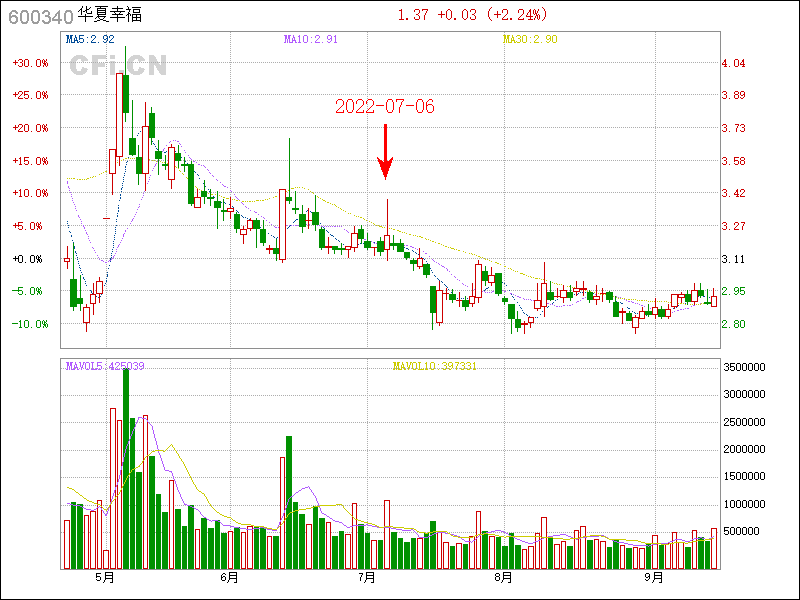Click the 3.58 price axis label

tap(734, 161)
